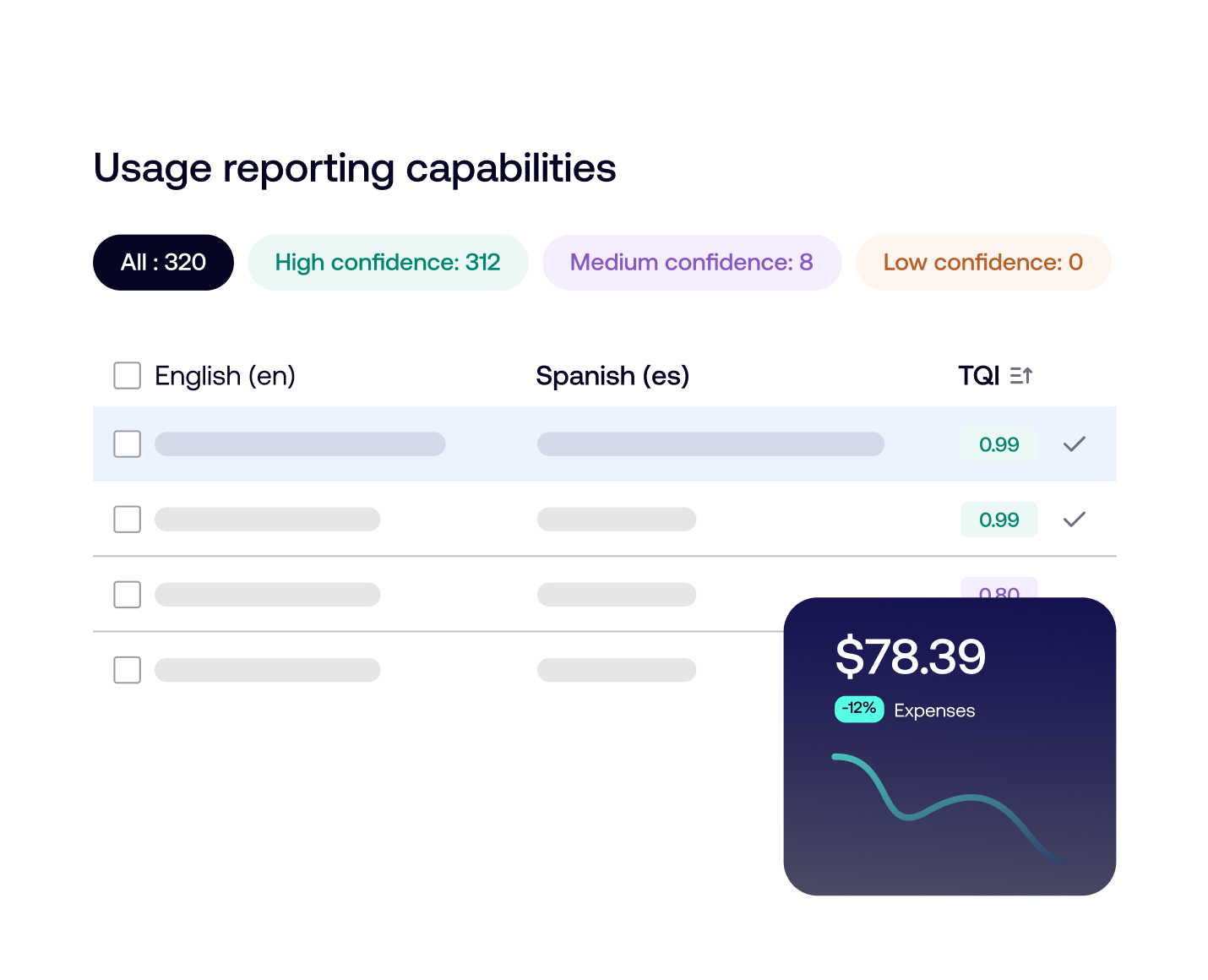This screenshot has height=980, width=1208.
Task: Click the TQI column header label
Action: [x=978, y=376]
